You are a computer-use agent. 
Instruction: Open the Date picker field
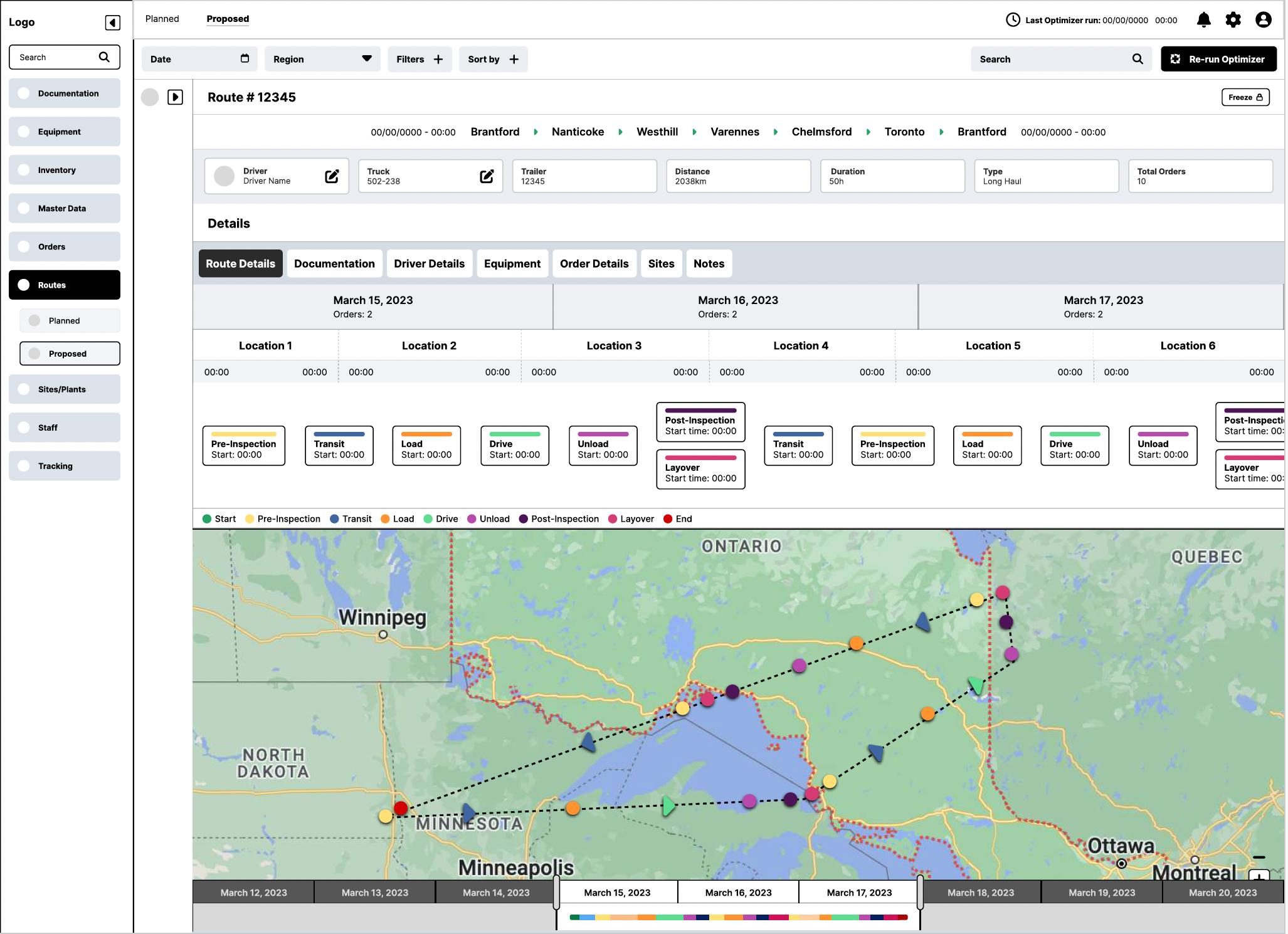pos(199,59)
